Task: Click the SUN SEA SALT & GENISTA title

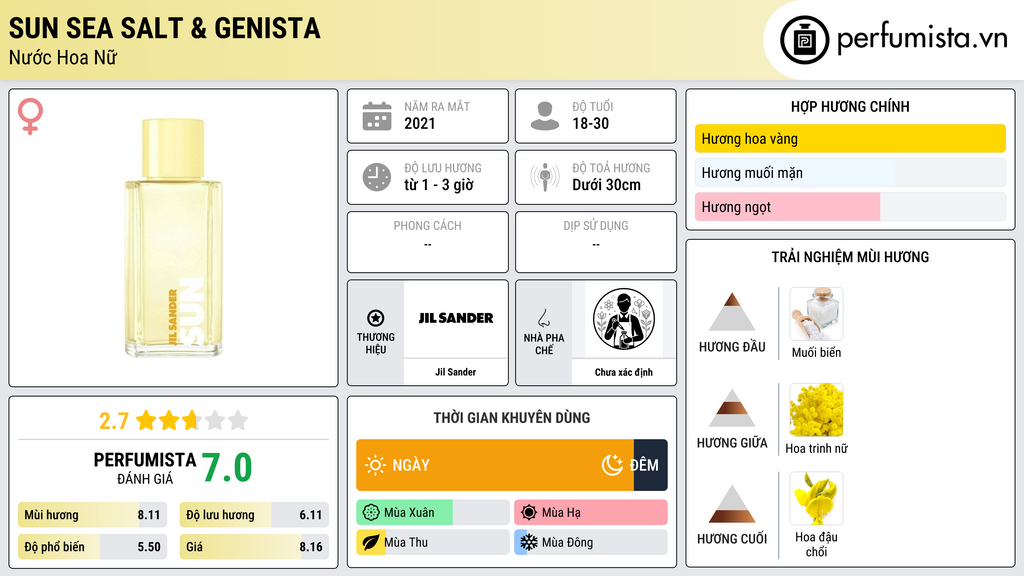Action: [165, 28]
